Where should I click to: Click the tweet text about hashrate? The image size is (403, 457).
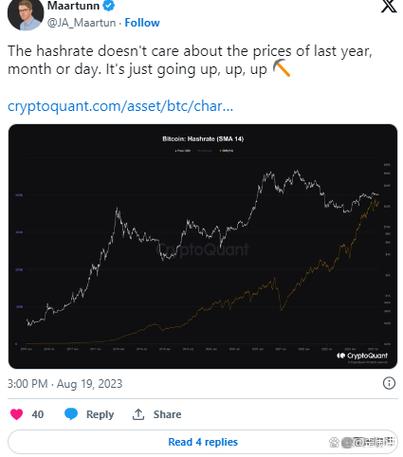pos(190,60)
